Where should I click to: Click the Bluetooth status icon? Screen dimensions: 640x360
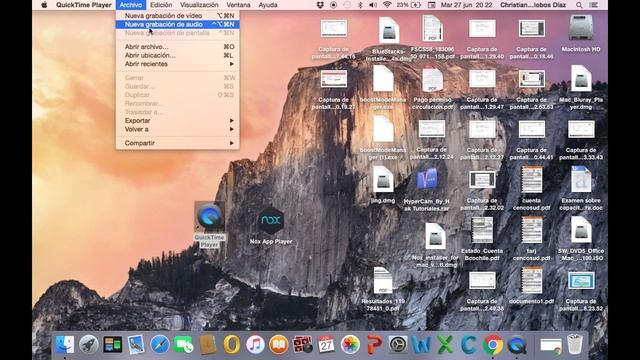coord(360,5)
